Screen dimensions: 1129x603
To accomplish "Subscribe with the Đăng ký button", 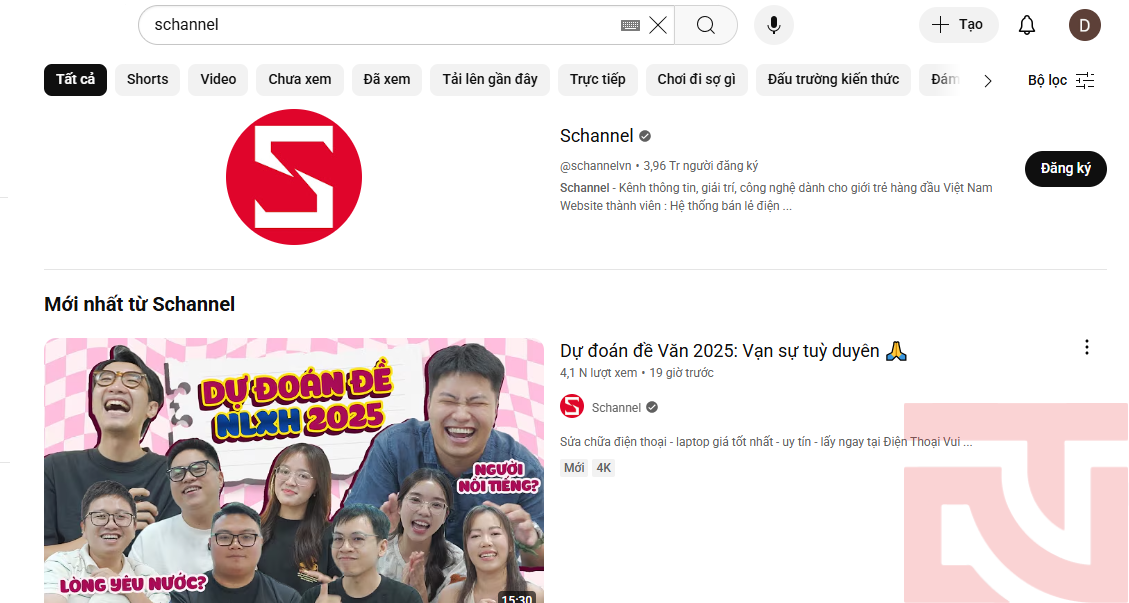I will click(1066, 169).
